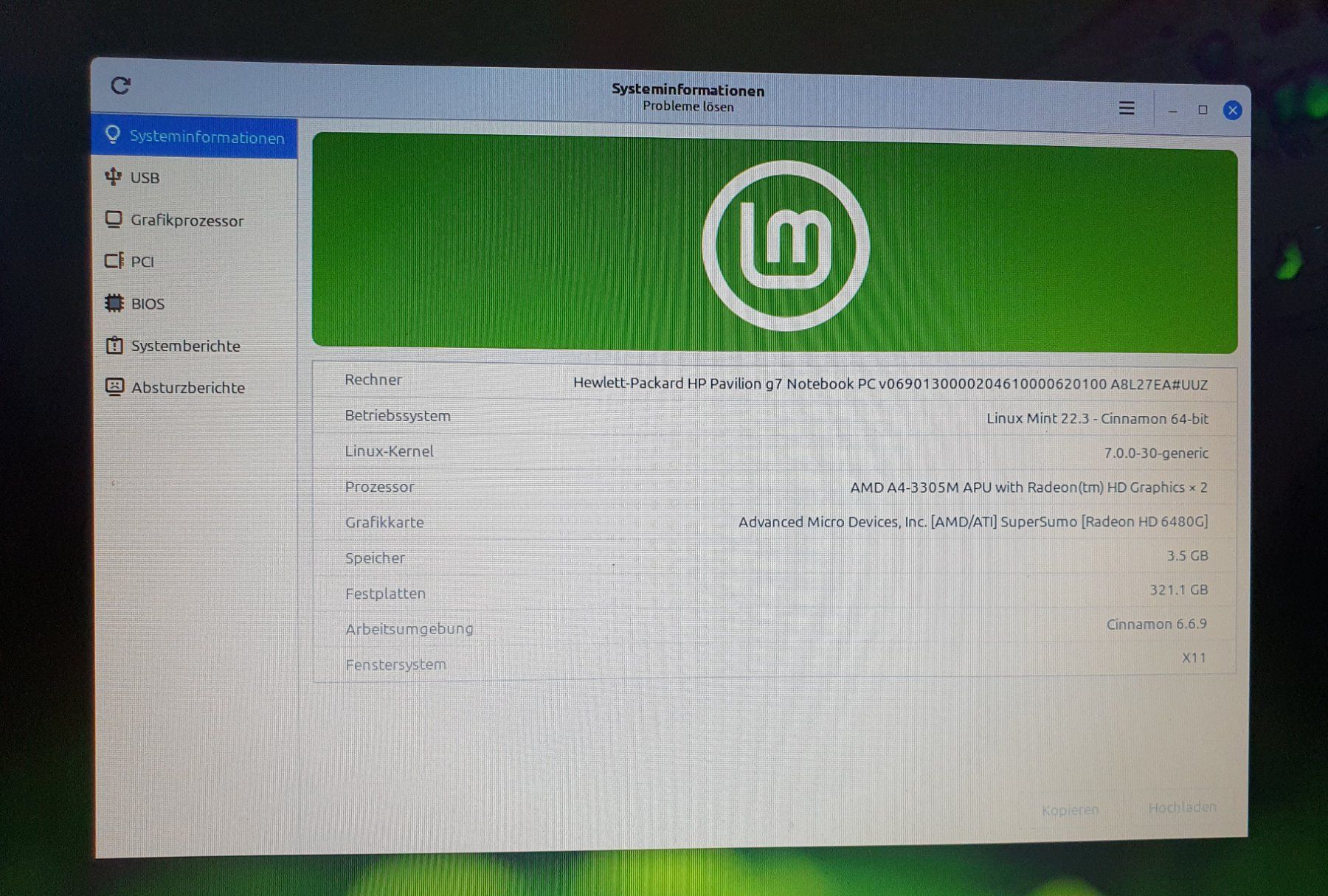The image size is (1328, 896).
Task: Click the Prozessor label
Action: (380, 487)
